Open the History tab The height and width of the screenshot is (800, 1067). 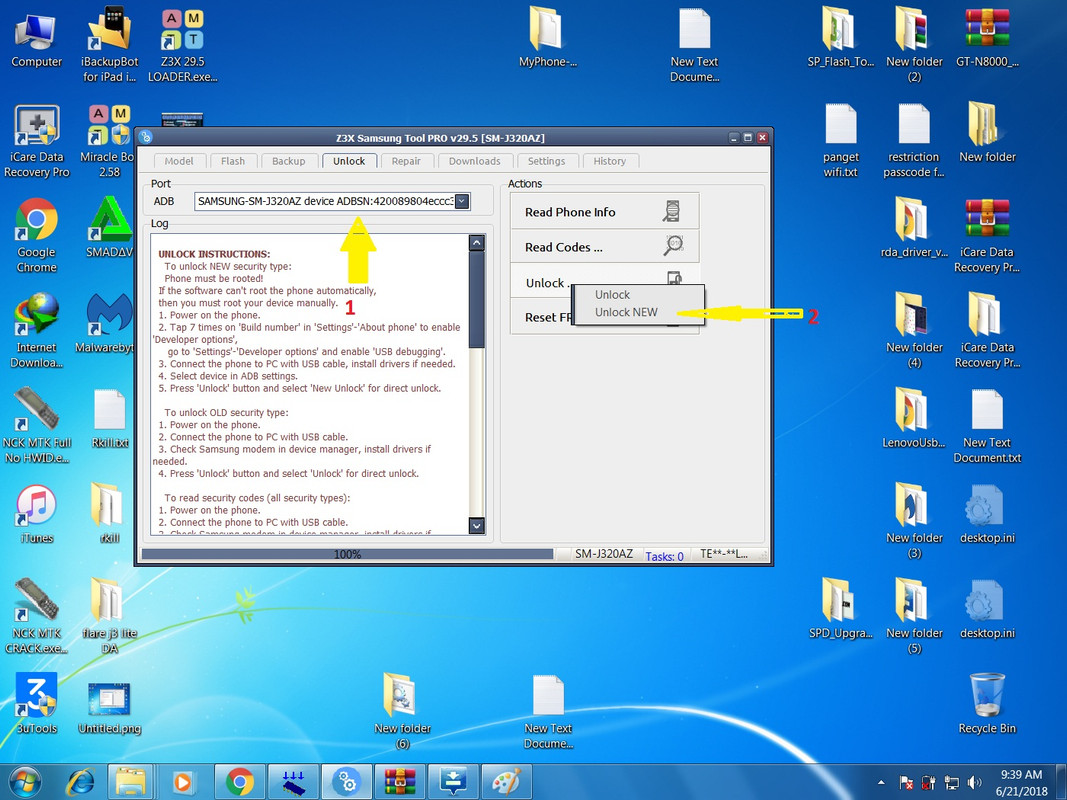pos(609,161)
